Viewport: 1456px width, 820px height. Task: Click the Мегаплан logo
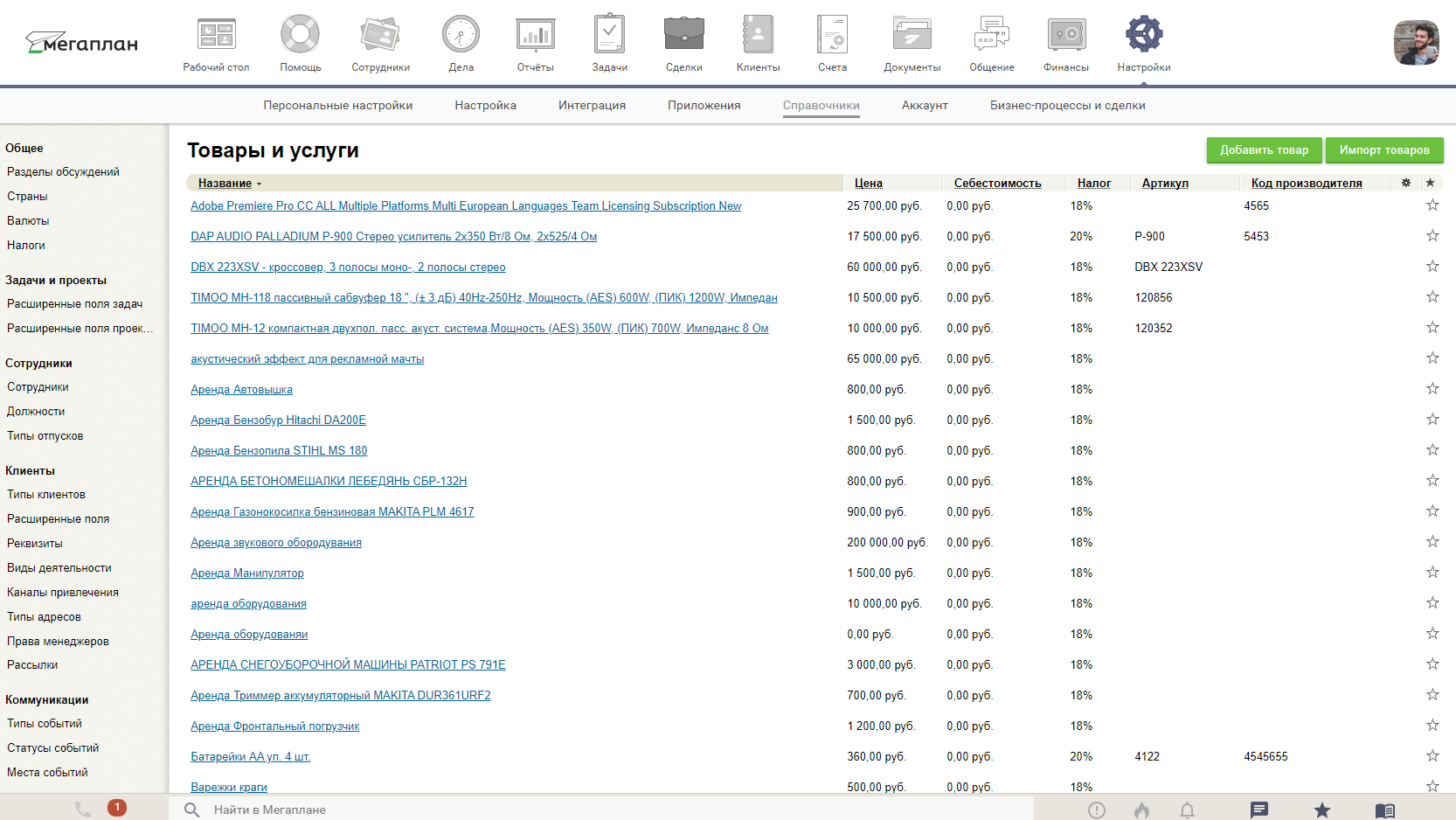pyautogui.click(x=81, y=42)
